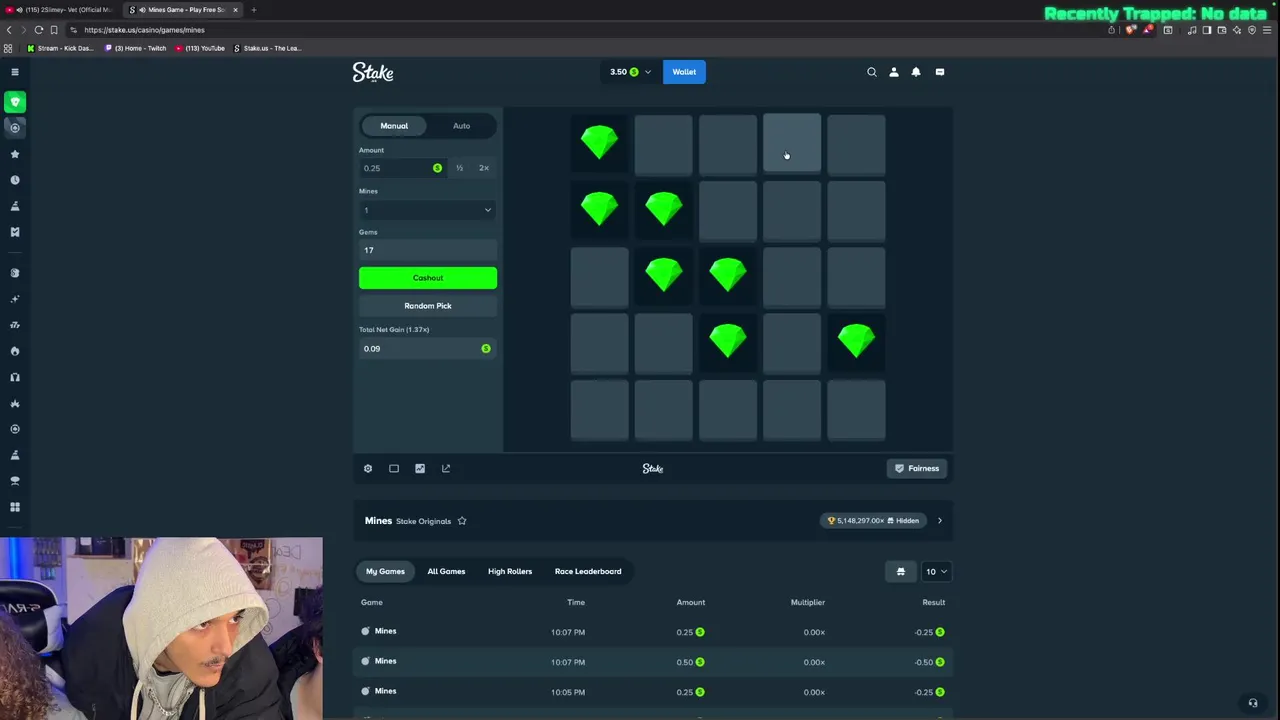Click the bet Amount input field
The width and height of the screenshot is (1280, 720).
[402, 168]
